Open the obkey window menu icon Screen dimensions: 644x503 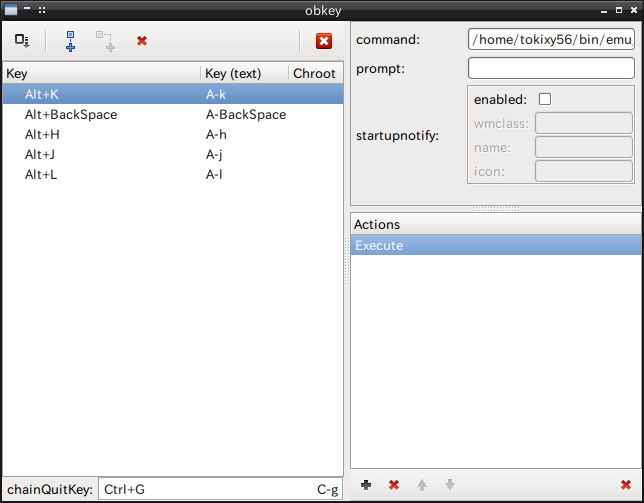click(x=11, y=10)
